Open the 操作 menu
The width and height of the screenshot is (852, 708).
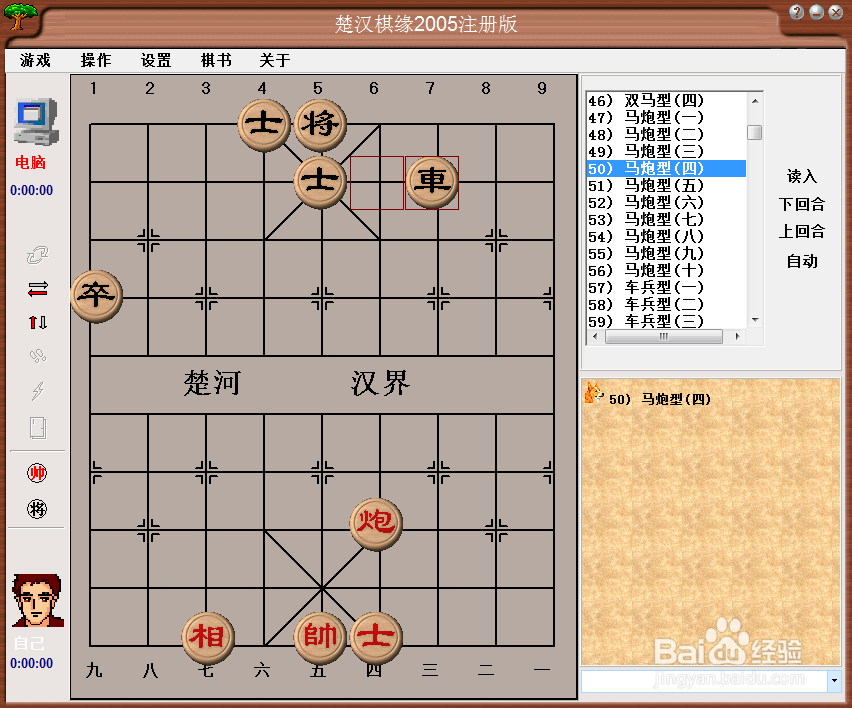(x=96, y=60)
